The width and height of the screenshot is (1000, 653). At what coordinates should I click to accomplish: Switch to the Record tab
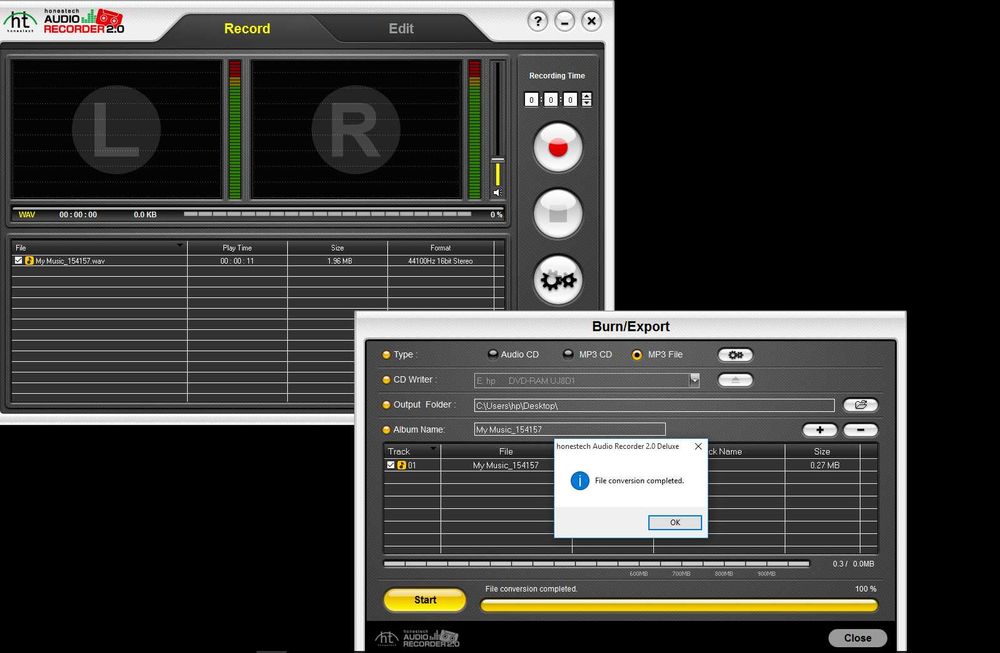(247, 29)
